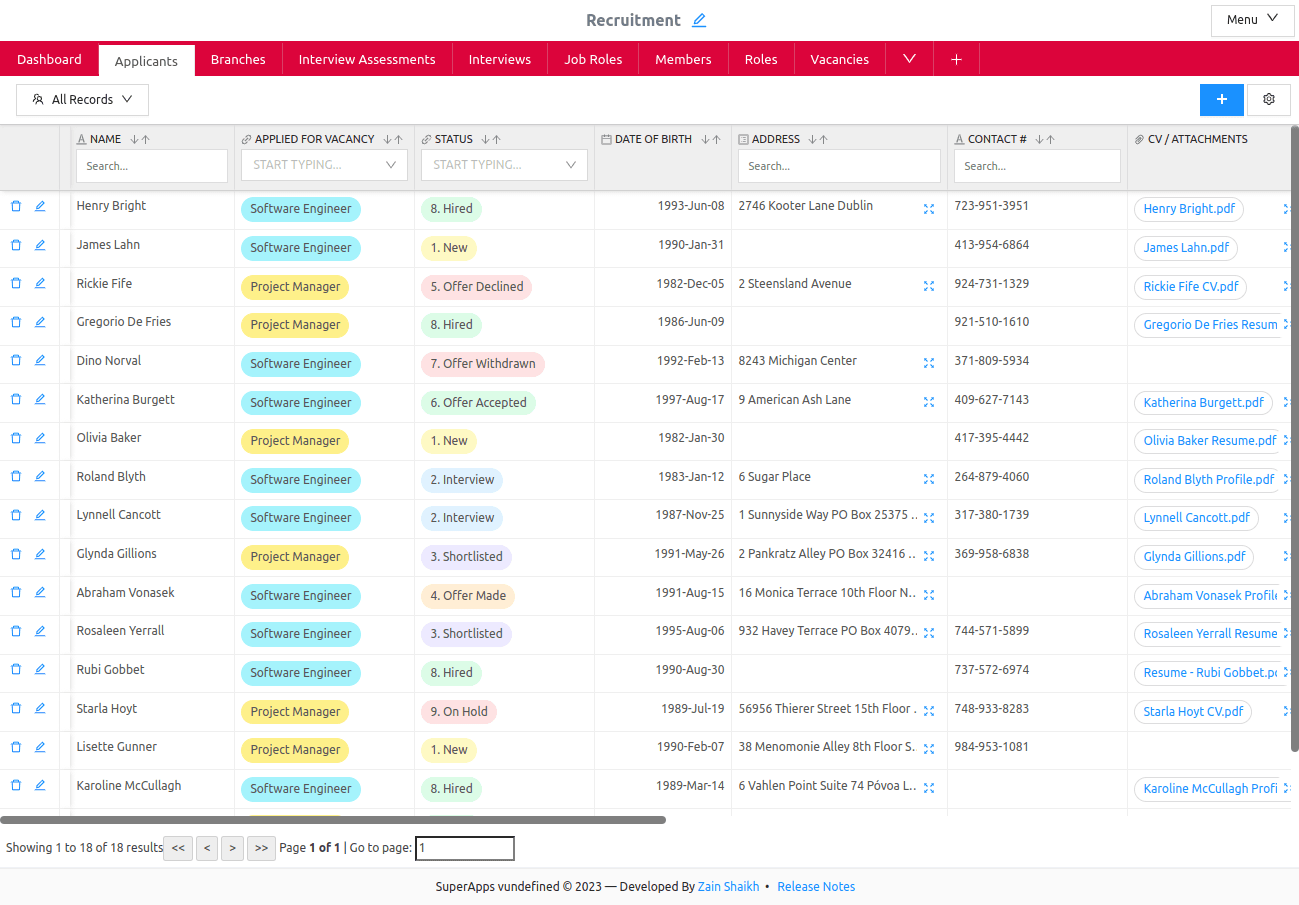Click the expand icon in Olivia Baker's CV cell
This screenshot has width=1299, height=905.
pyautogui.click(x=1288, y=441)
